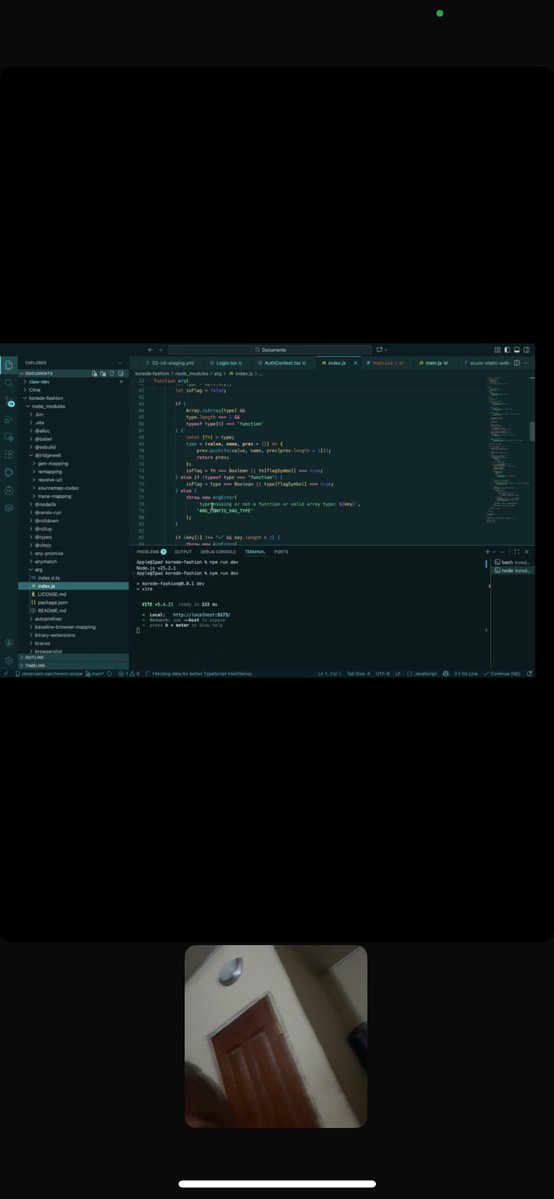Click New File icon in Documents header
The image size is (554, 1199).
(x=94, y=373)
